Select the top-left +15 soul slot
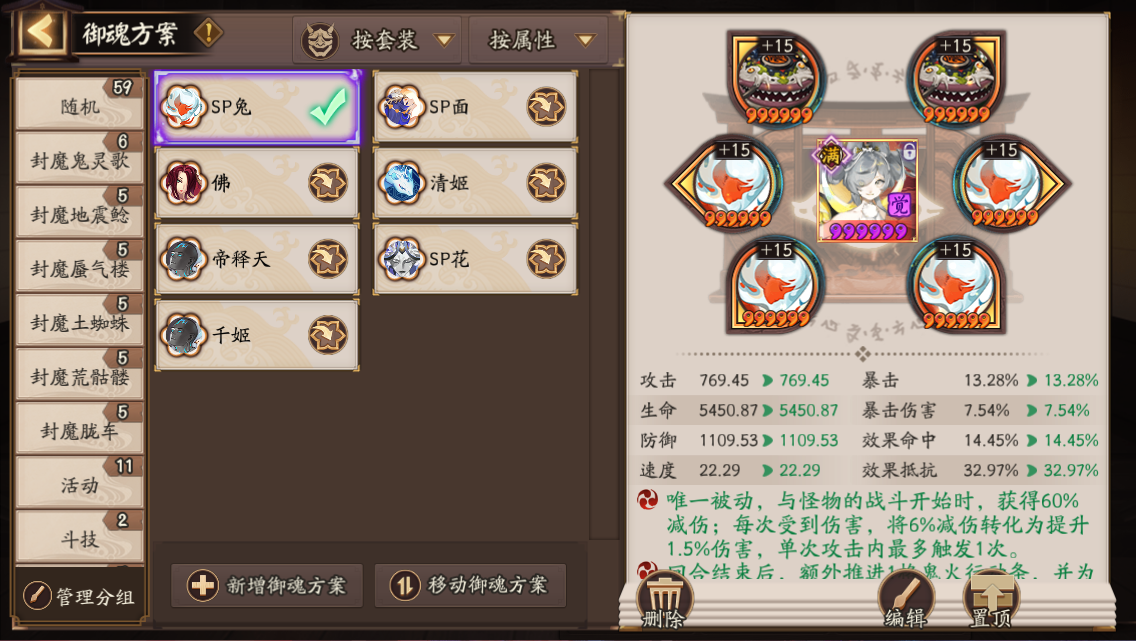This screenshot has width=1136, height=641. (777, 78)
